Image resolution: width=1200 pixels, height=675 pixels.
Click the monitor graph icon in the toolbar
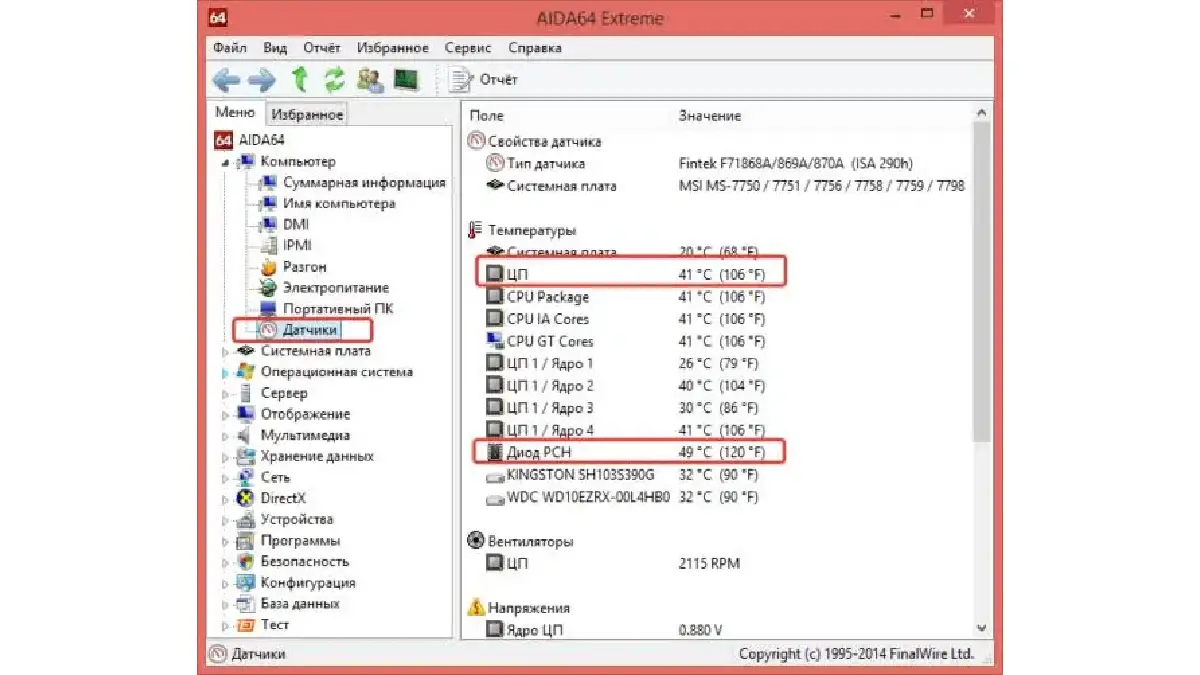(405, 79)
